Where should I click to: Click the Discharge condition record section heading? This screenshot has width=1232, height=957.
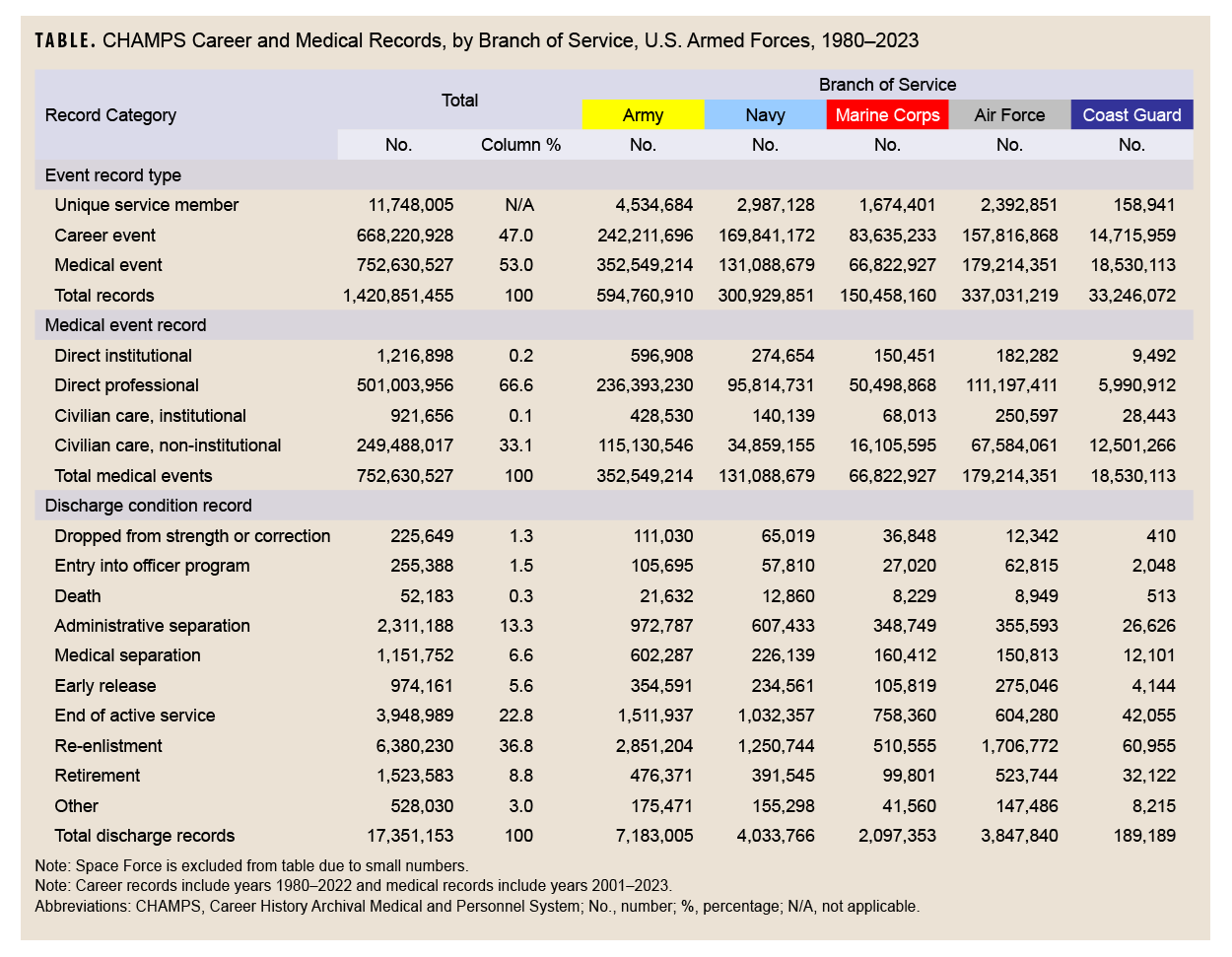pos(148,506)
